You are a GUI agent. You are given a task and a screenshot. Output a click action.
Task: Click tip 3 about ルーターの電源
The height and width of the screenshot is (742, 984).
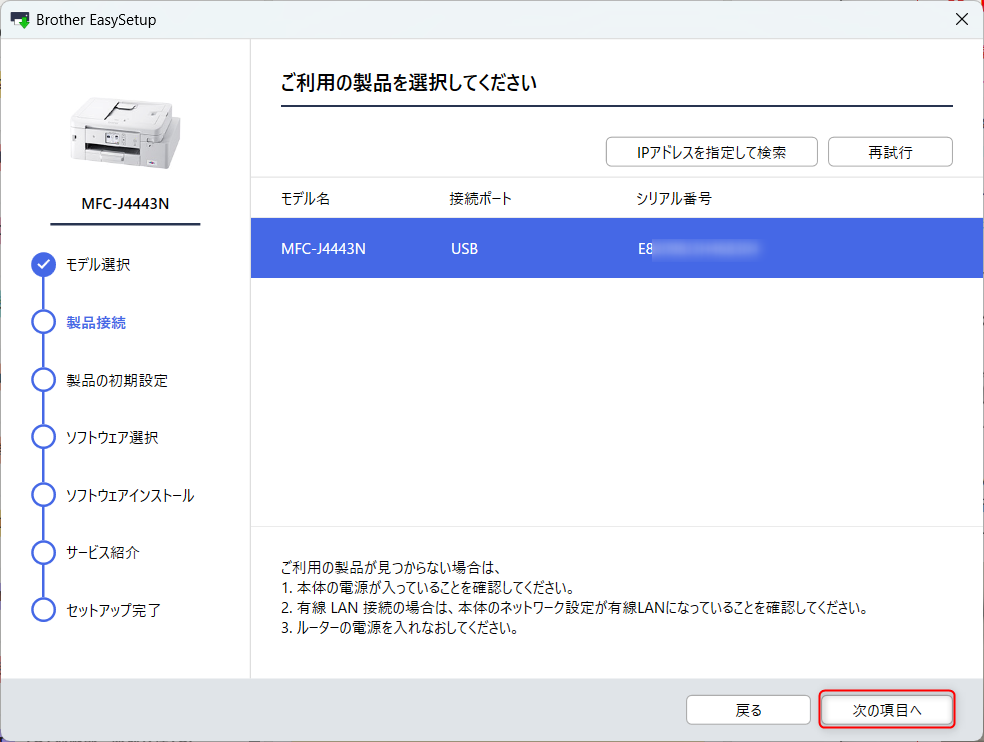tap(400, 628)
